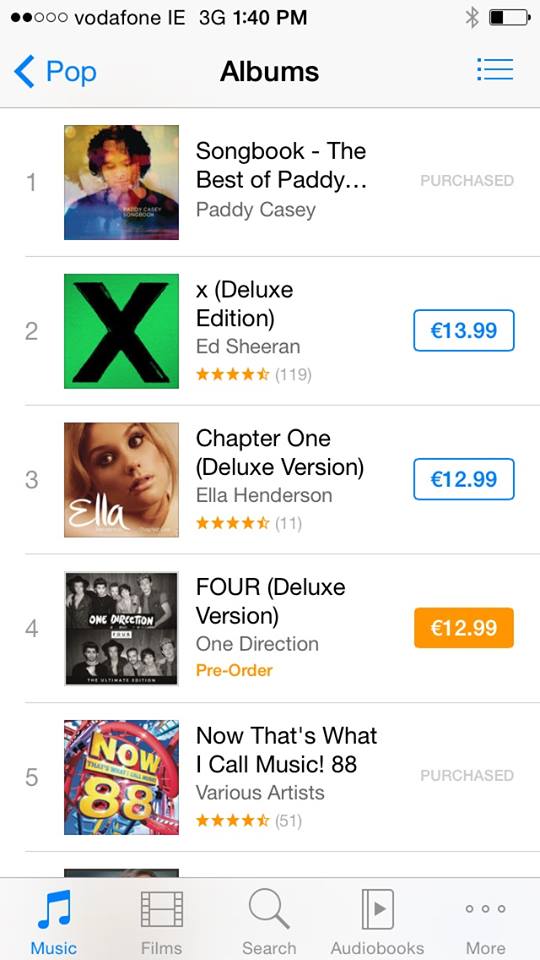The width and height of the screenshot is (540, 960).
Task: Go back to Pop via the chevron
Action: click(23, 72)
